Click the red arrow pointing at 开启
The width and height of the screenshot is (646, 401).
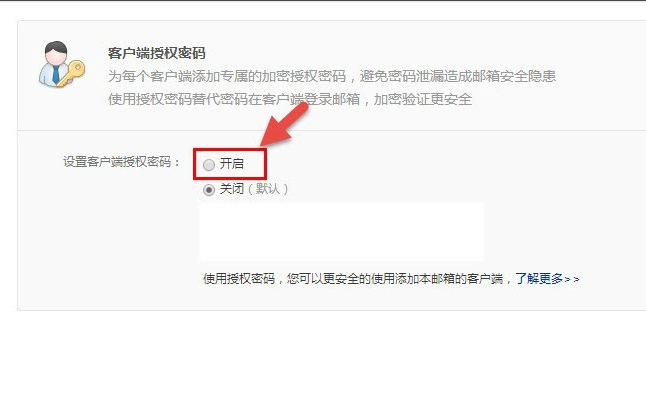pos(285,124)
